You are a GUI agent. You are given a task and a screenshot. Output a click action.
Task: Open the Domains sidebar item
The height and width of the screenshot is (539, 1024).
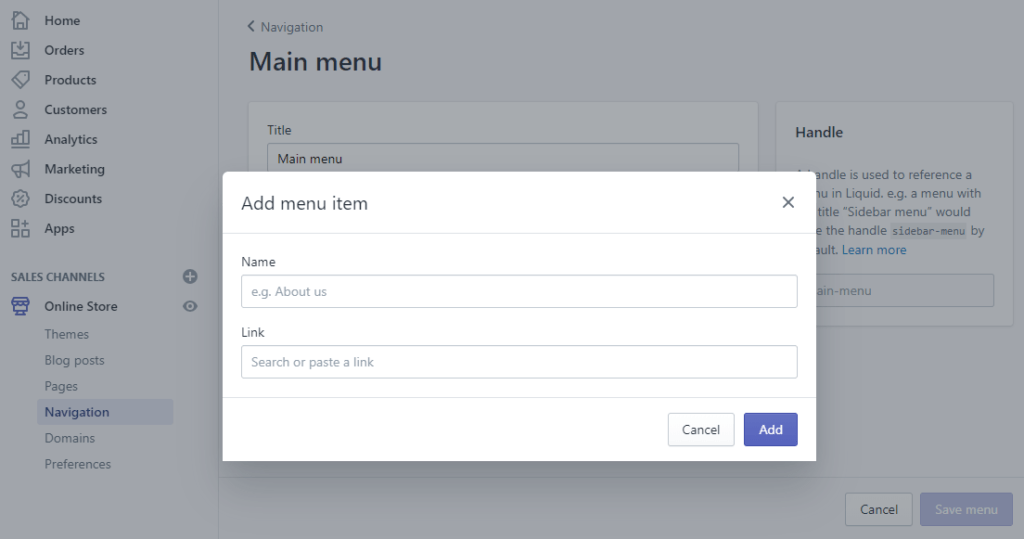pos(69,438)
